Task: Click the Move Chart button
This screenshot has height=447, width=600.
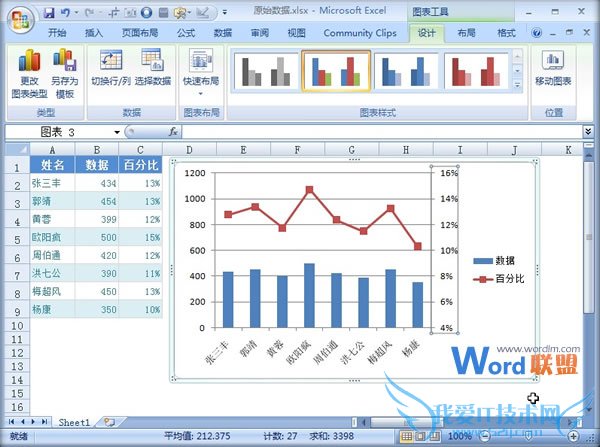Action: point(553,67)
